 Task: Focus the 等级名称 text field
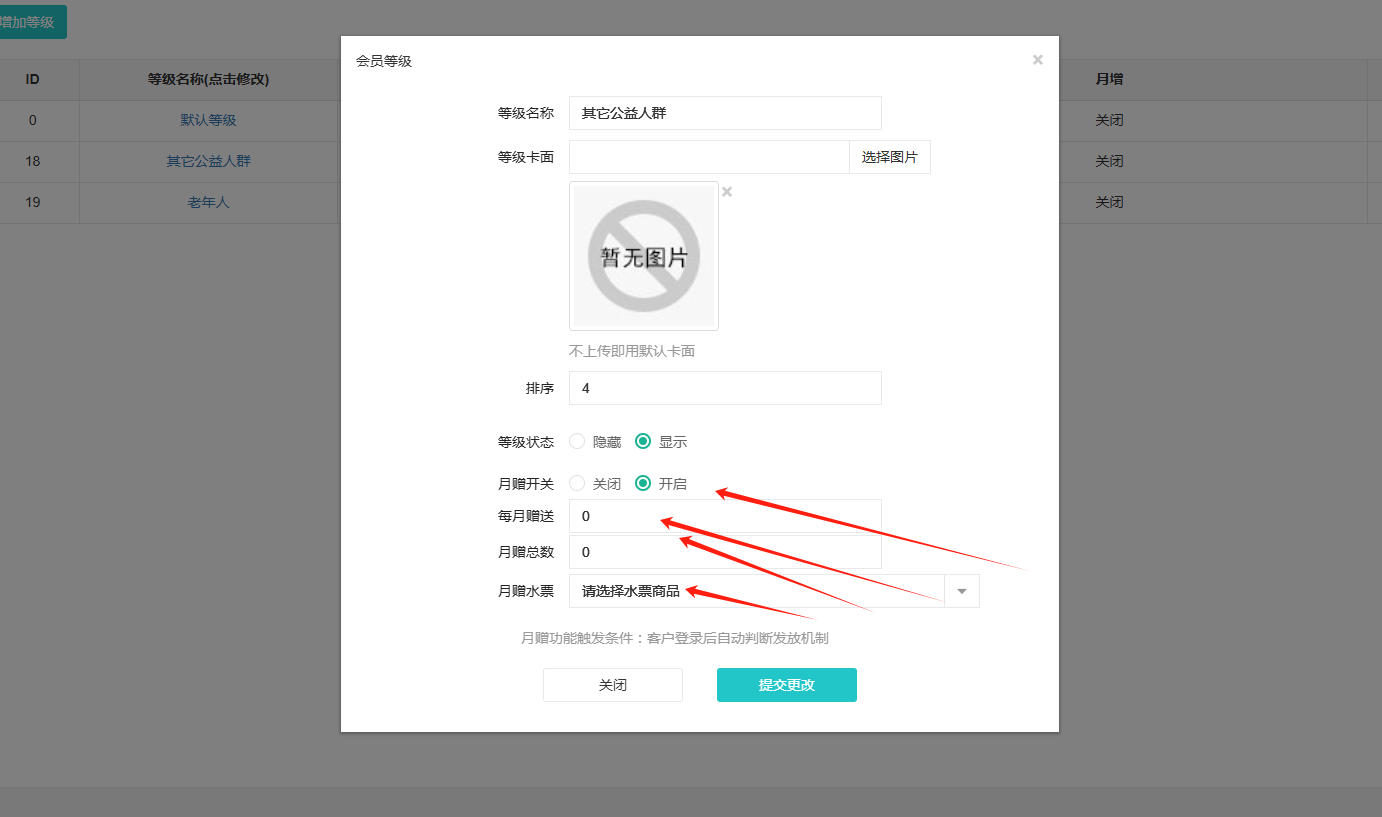pos(724,113)
